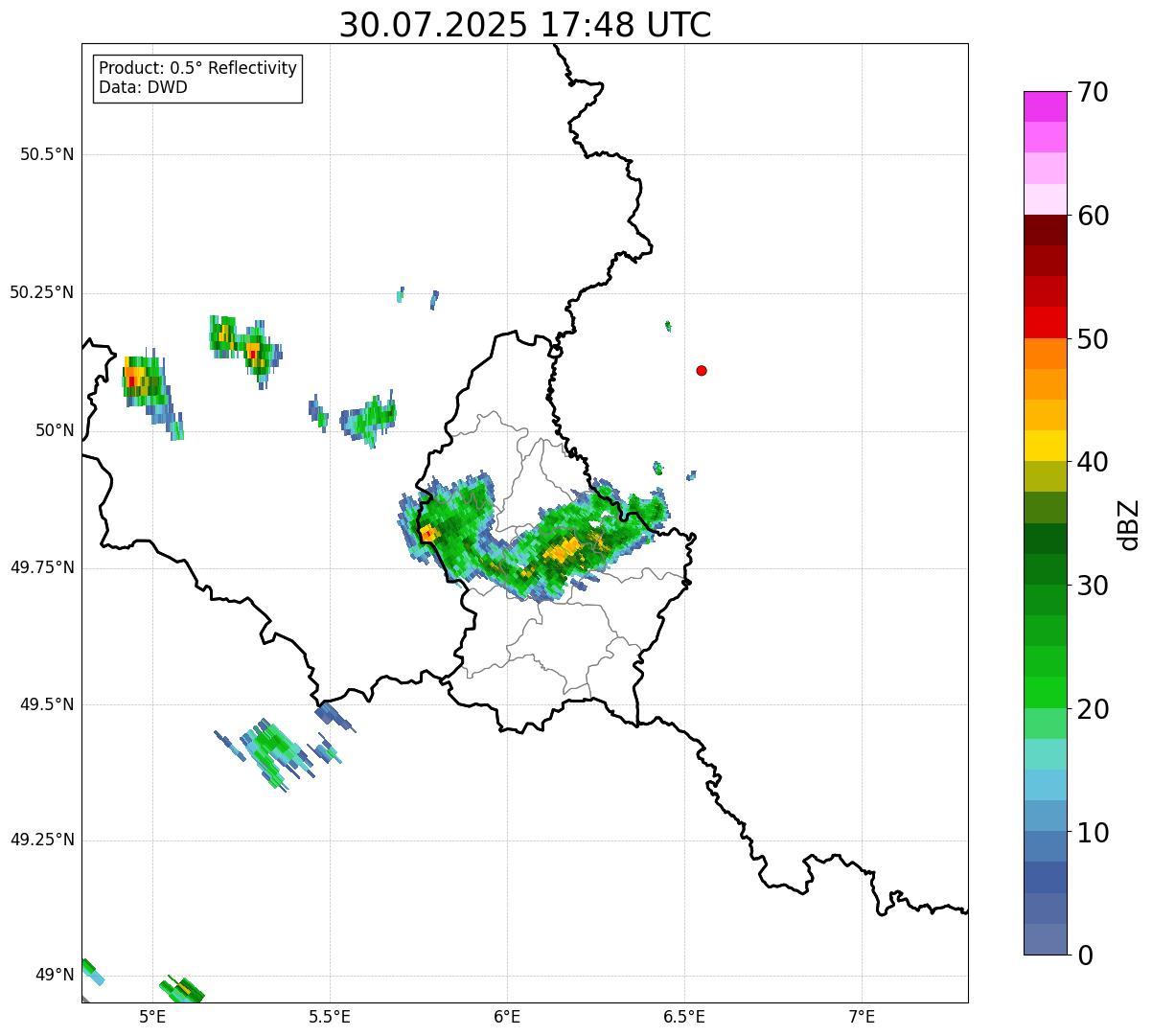Click the 49.75°N latitude label

point(41,567)
